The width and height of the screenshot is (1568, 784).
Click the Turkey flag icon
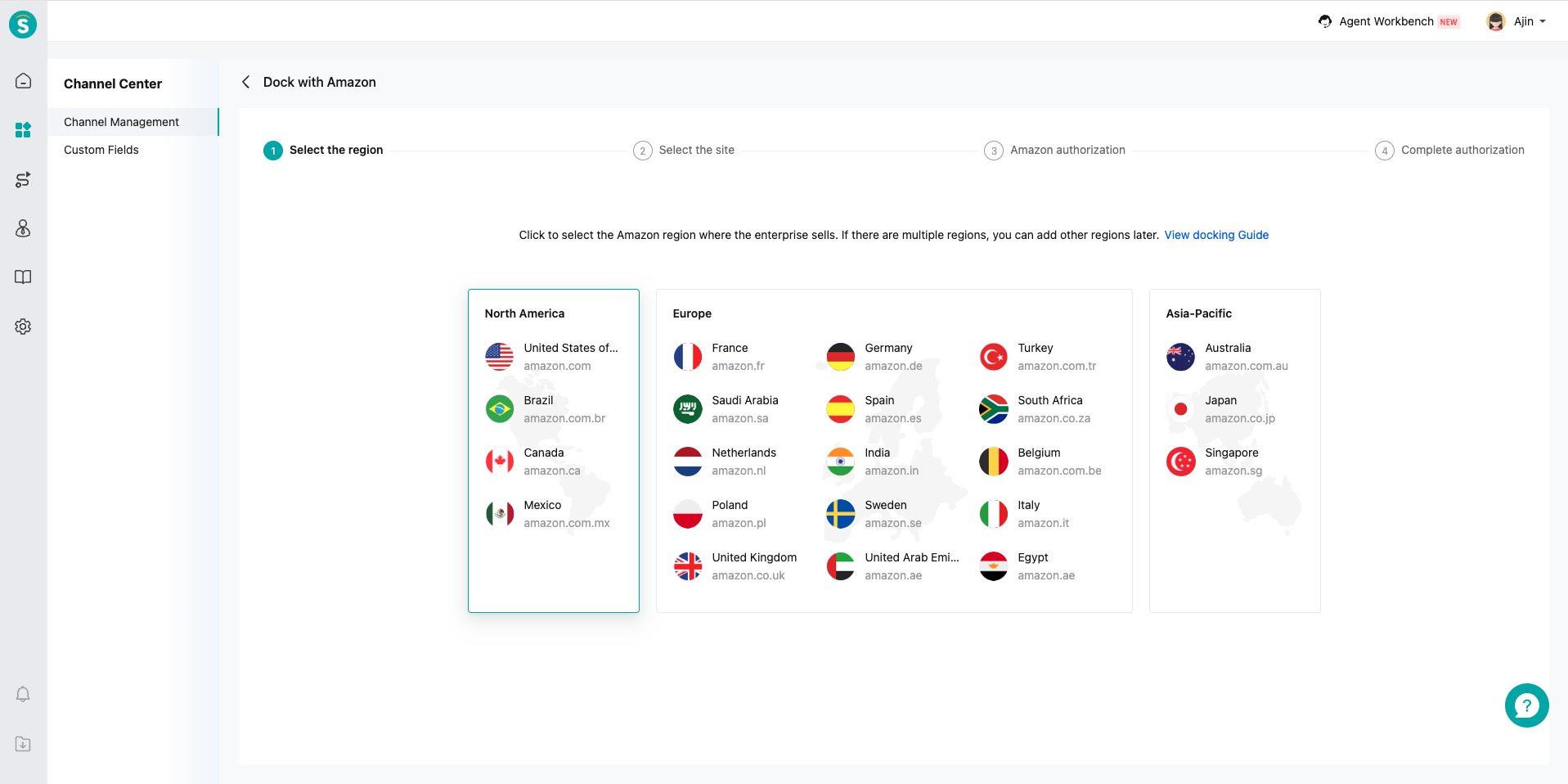click(x=994, y=357)
